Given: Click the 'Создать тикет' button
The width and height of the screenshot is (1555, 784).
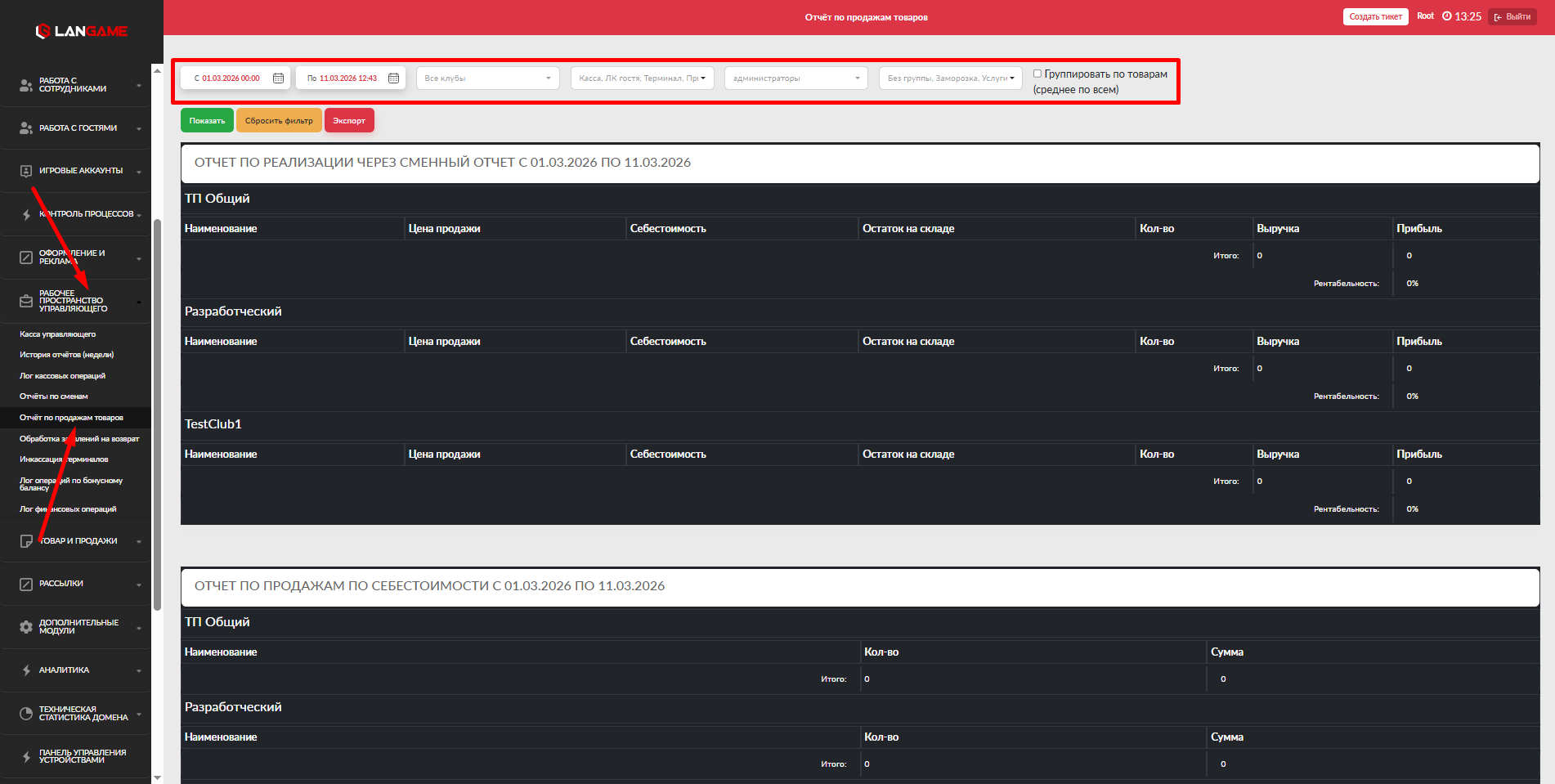Looking at the screenshot, I should pos(1375,16).
